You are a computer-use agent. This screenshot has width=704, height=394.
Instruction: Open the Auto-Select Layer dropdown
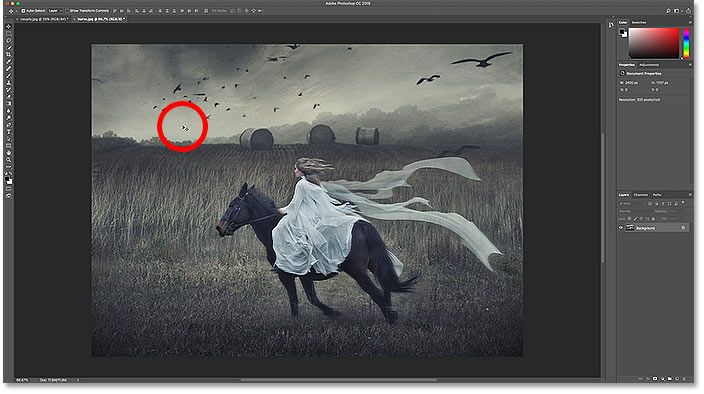pos(54,10)
